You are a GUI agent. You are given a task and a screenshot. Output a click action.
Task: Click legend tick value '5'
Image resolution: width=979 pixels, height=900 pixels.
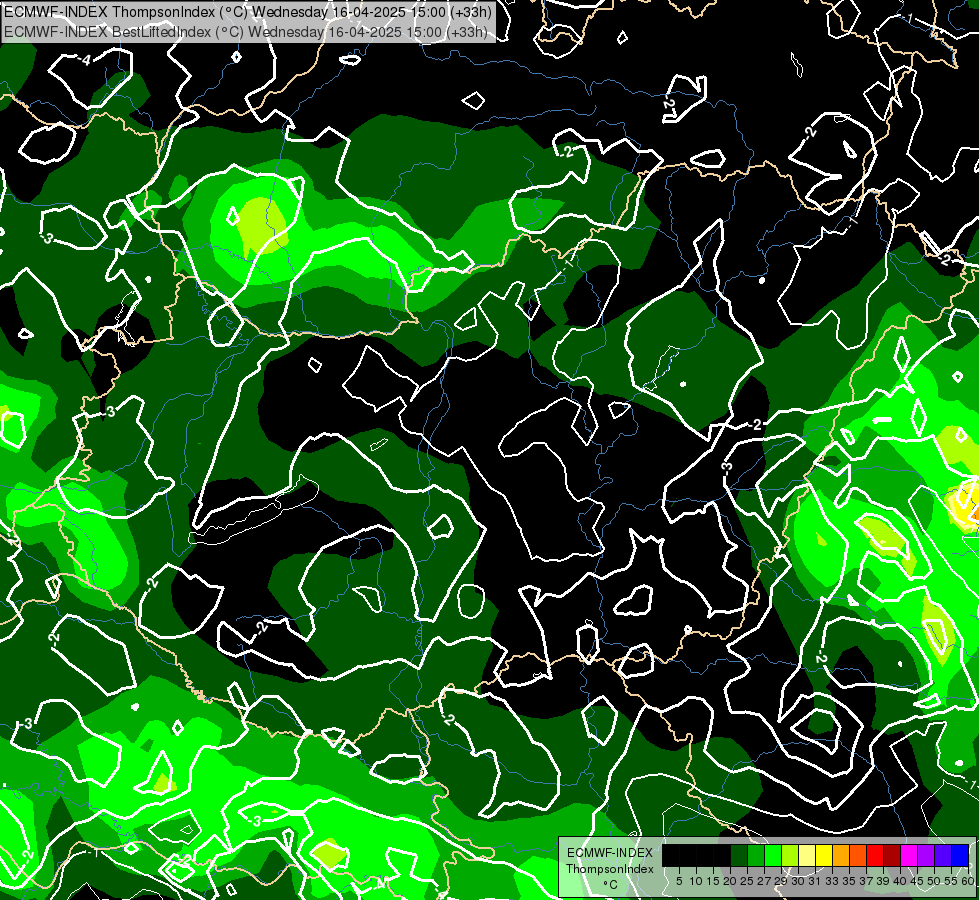click(679, 881)
